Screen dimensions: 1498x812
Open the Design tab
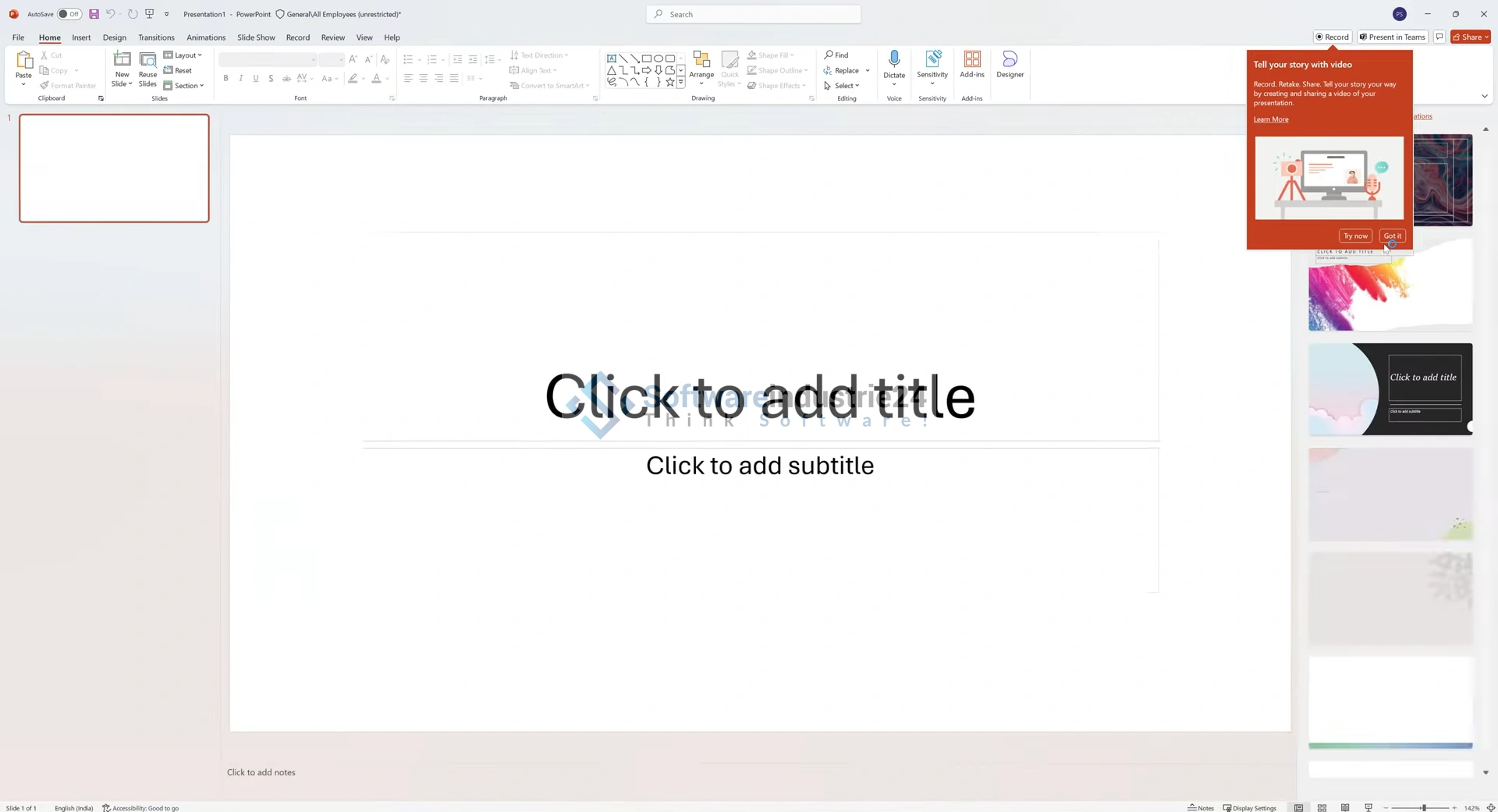coord(114,37)
